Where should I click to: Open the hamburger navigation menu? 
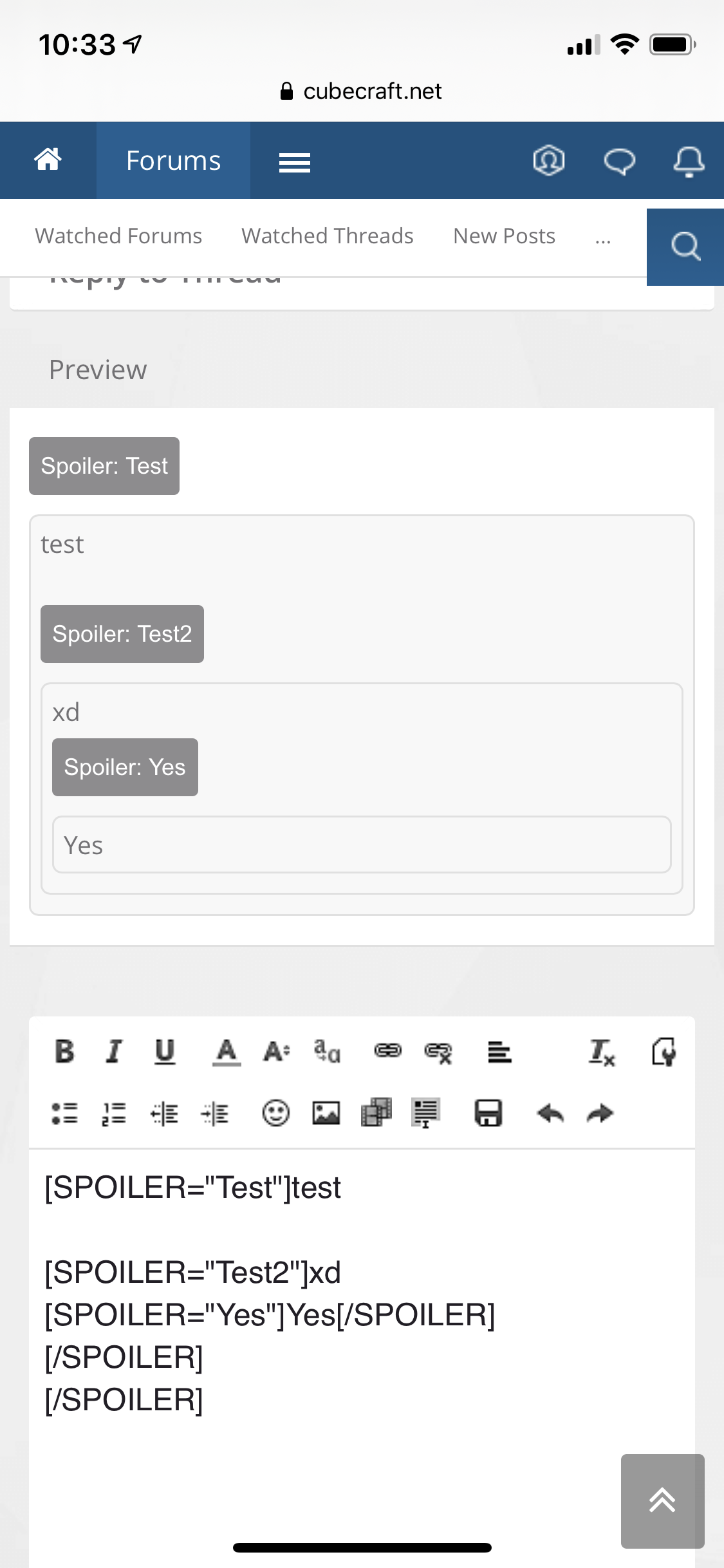click(295, 162)
